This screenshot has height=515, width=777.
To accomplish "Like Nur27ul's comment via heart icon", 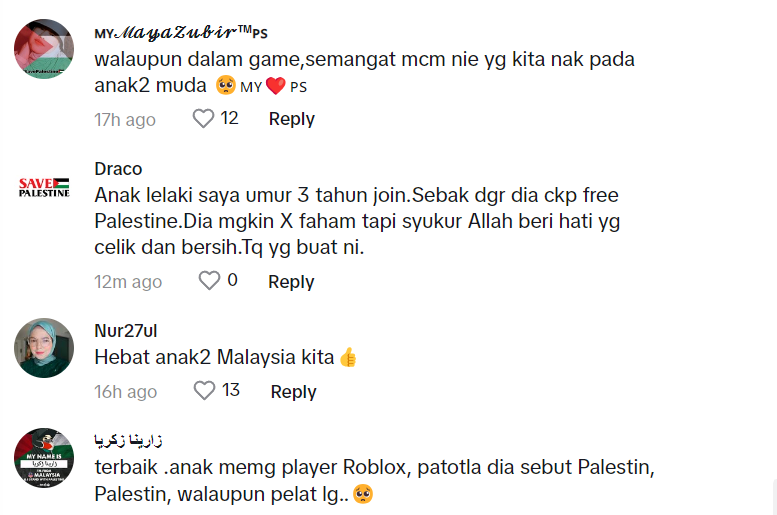I will tap(204, 390).
